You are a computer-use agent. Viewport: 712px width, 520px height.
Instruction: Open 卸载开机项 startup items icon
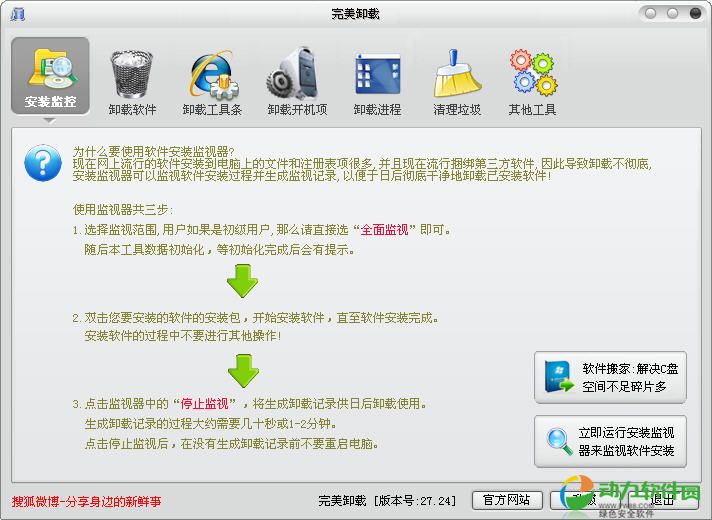click(x=296, y=78)
